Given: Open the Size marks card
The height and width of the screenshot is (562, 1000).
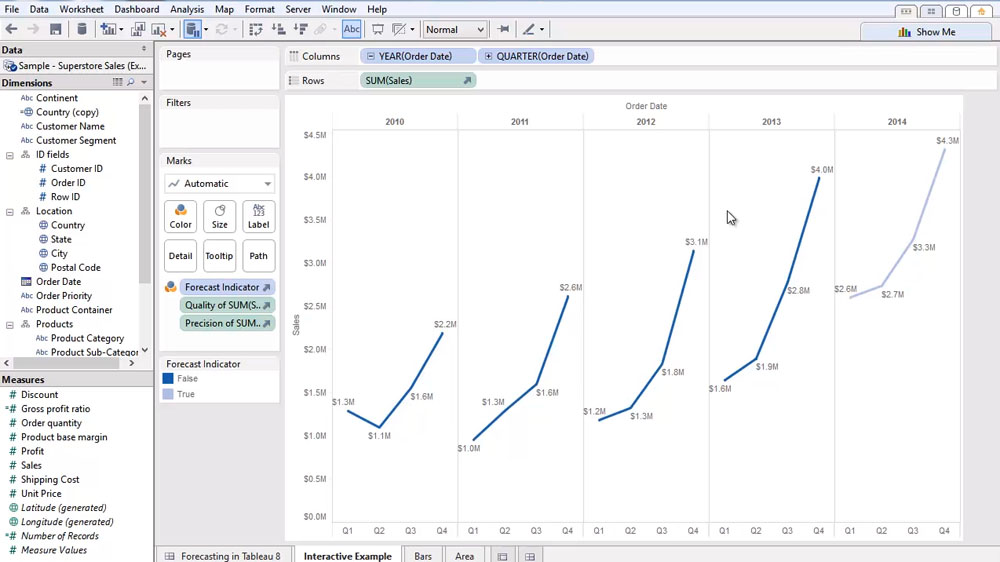Looking at the screenshot, I should [219, 216].
